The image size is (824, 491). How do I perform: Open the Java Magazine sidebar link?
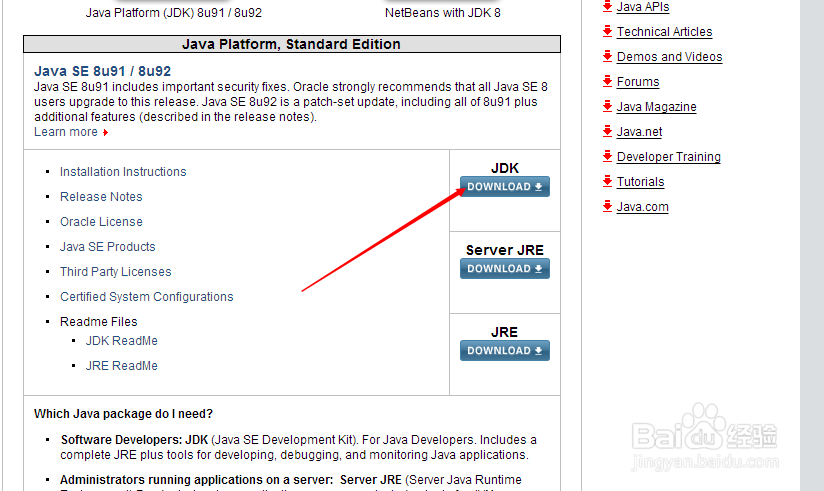[656, 107]
